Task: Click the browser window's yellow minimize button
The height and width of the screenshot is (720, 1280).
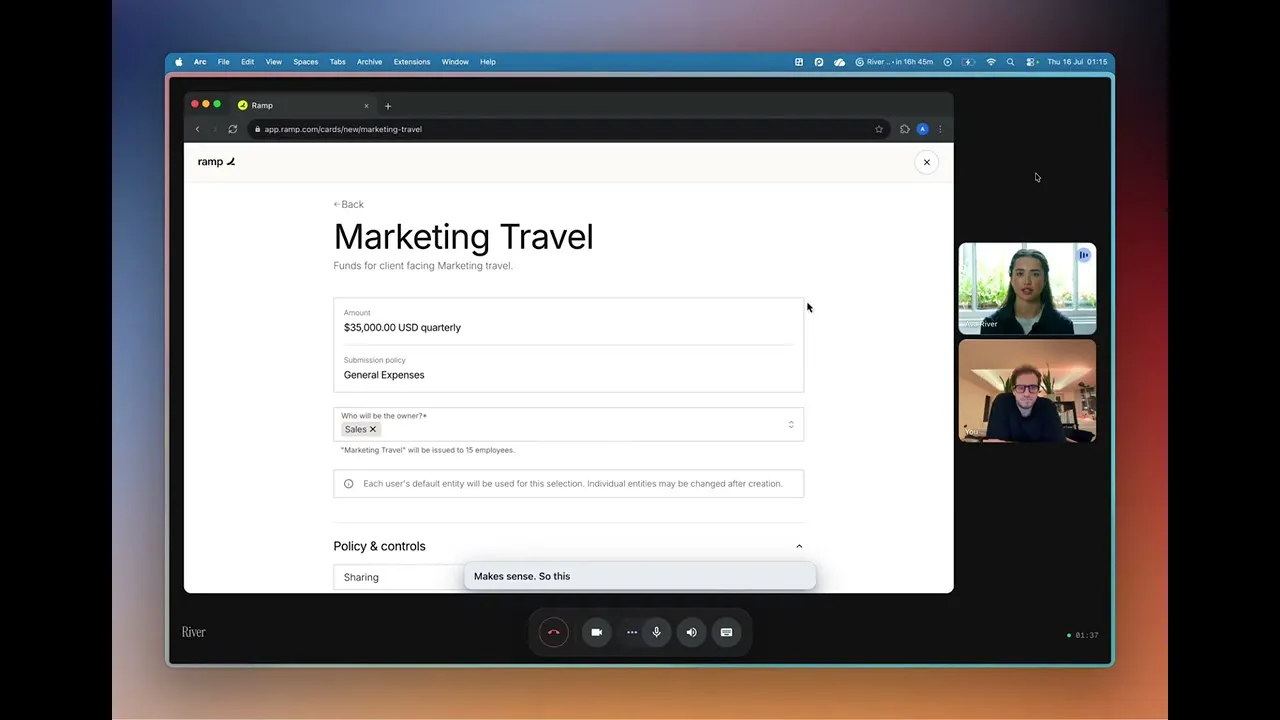Action: (206, 104)
